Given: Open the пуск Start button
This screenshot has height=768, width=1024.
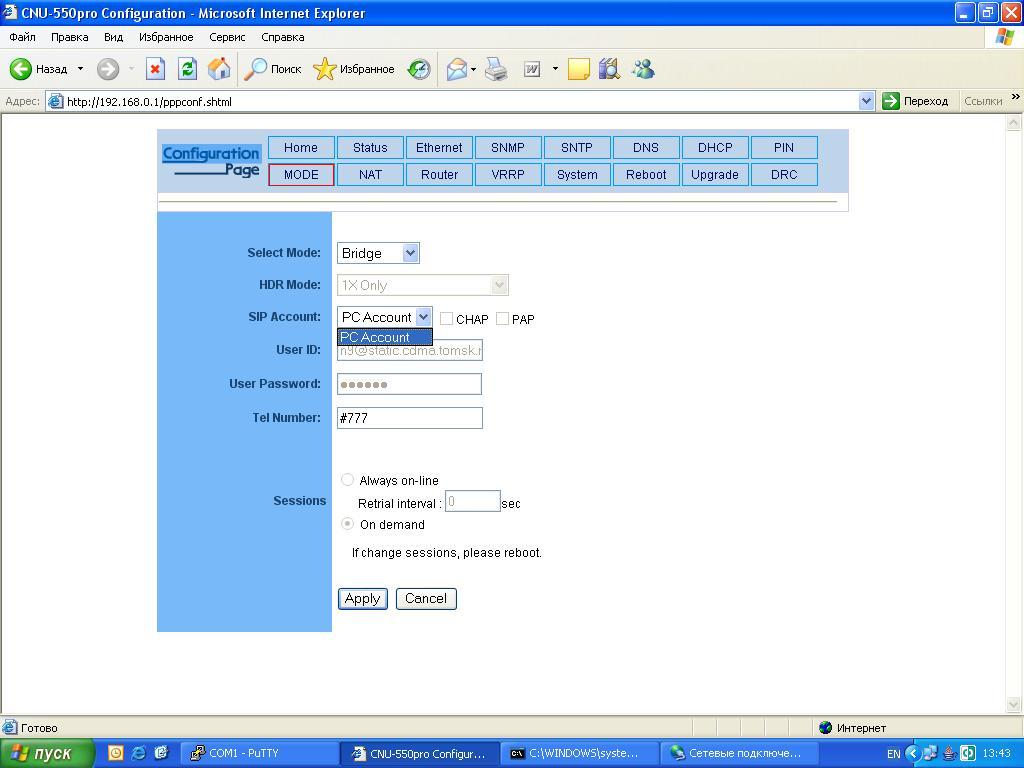Looking at the screenshot, I should coord(46,754).
